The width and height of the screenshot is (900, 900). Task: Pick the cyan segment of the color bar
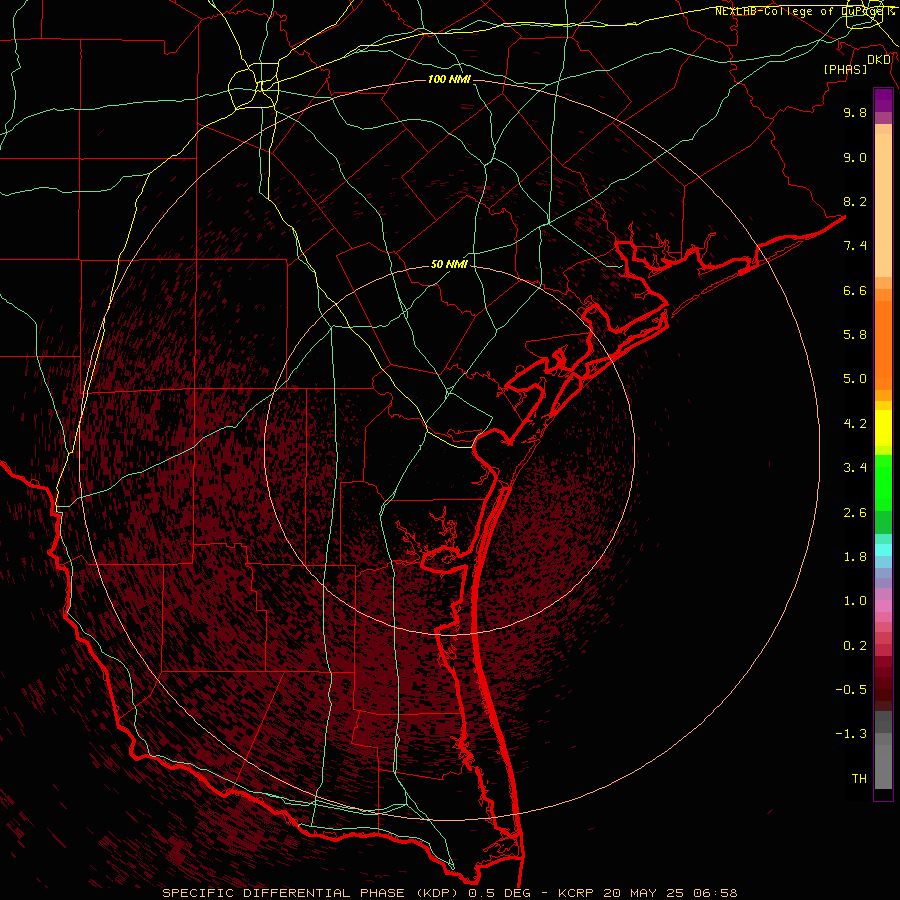(883, 550)
